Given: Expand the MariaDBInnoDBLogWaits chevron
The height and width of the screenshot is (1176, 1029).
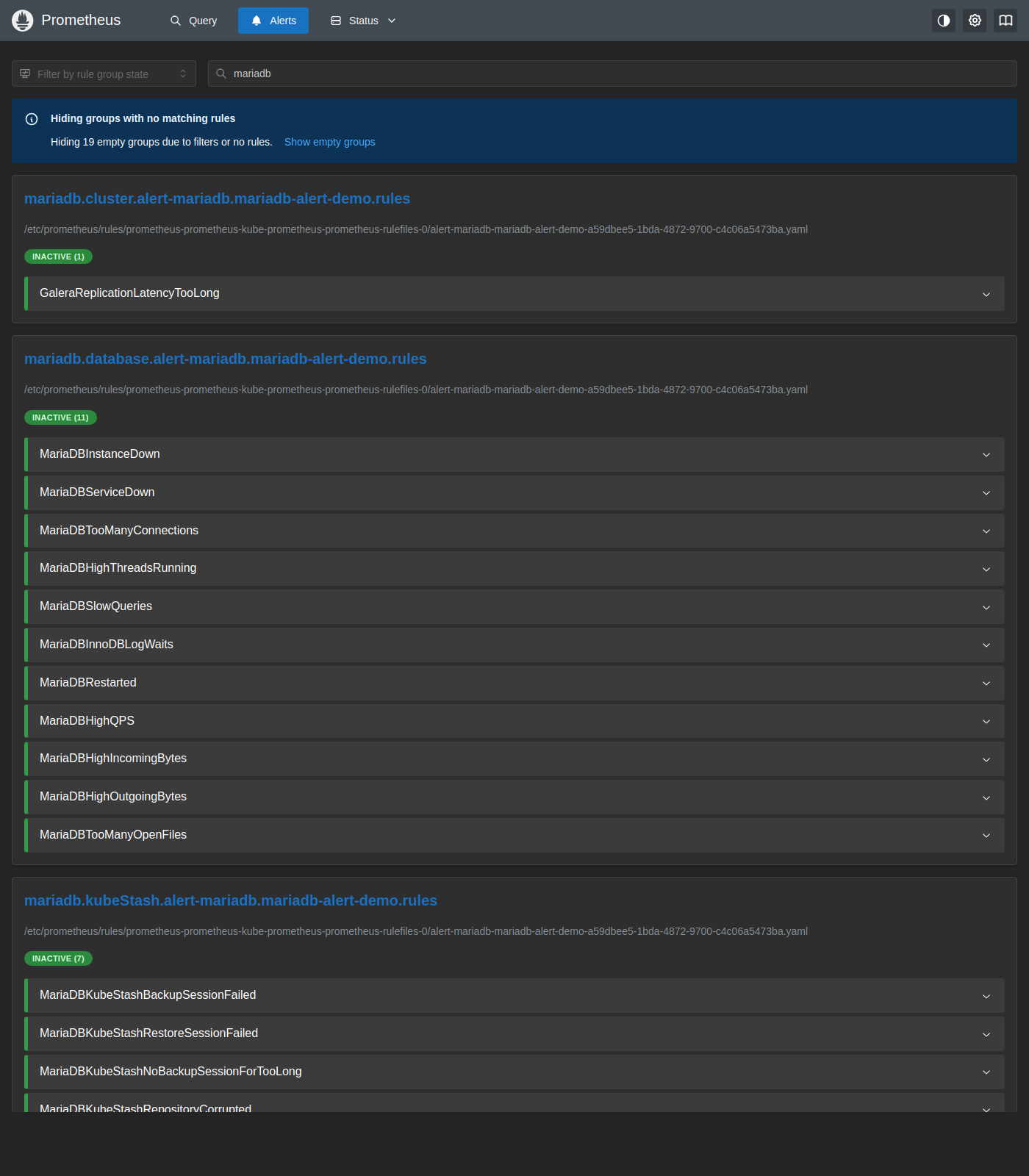Looking at the screenshot, I should coord(986,645).
